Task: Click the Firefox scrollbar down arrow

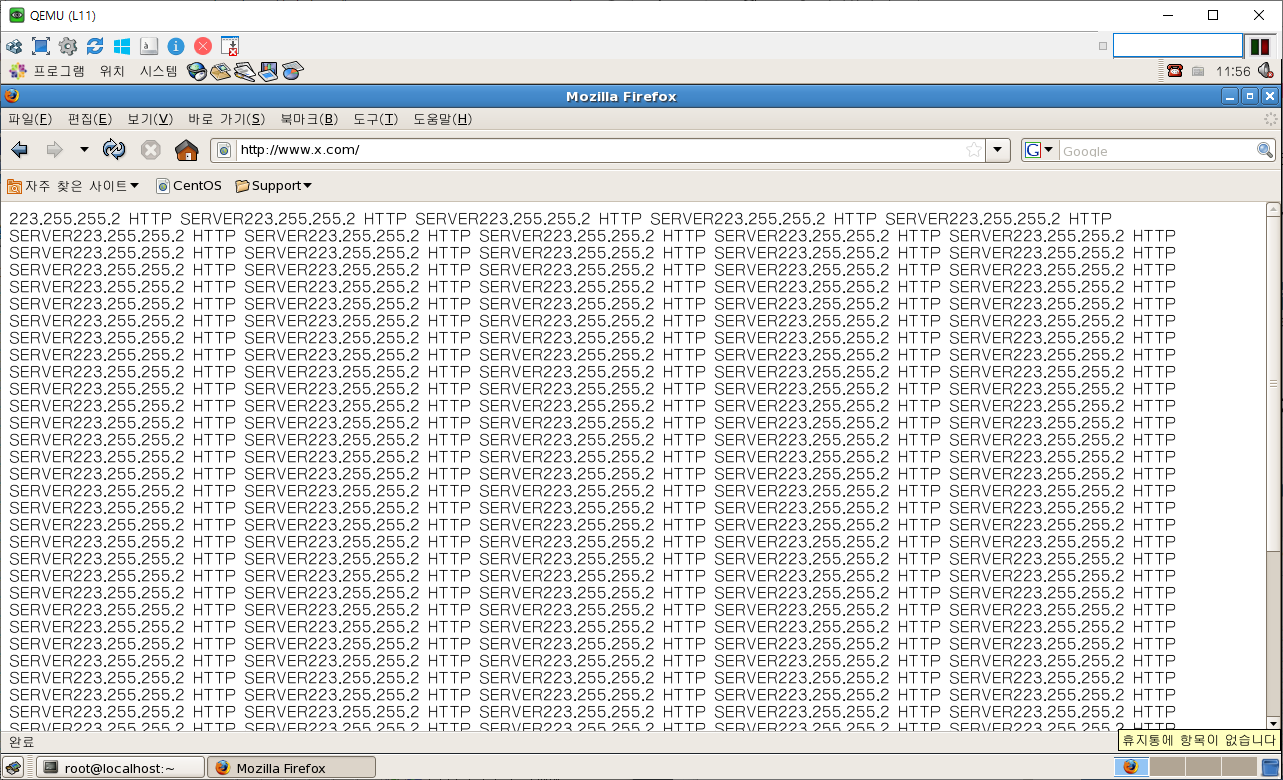Action: click(x=1273, y=723)
